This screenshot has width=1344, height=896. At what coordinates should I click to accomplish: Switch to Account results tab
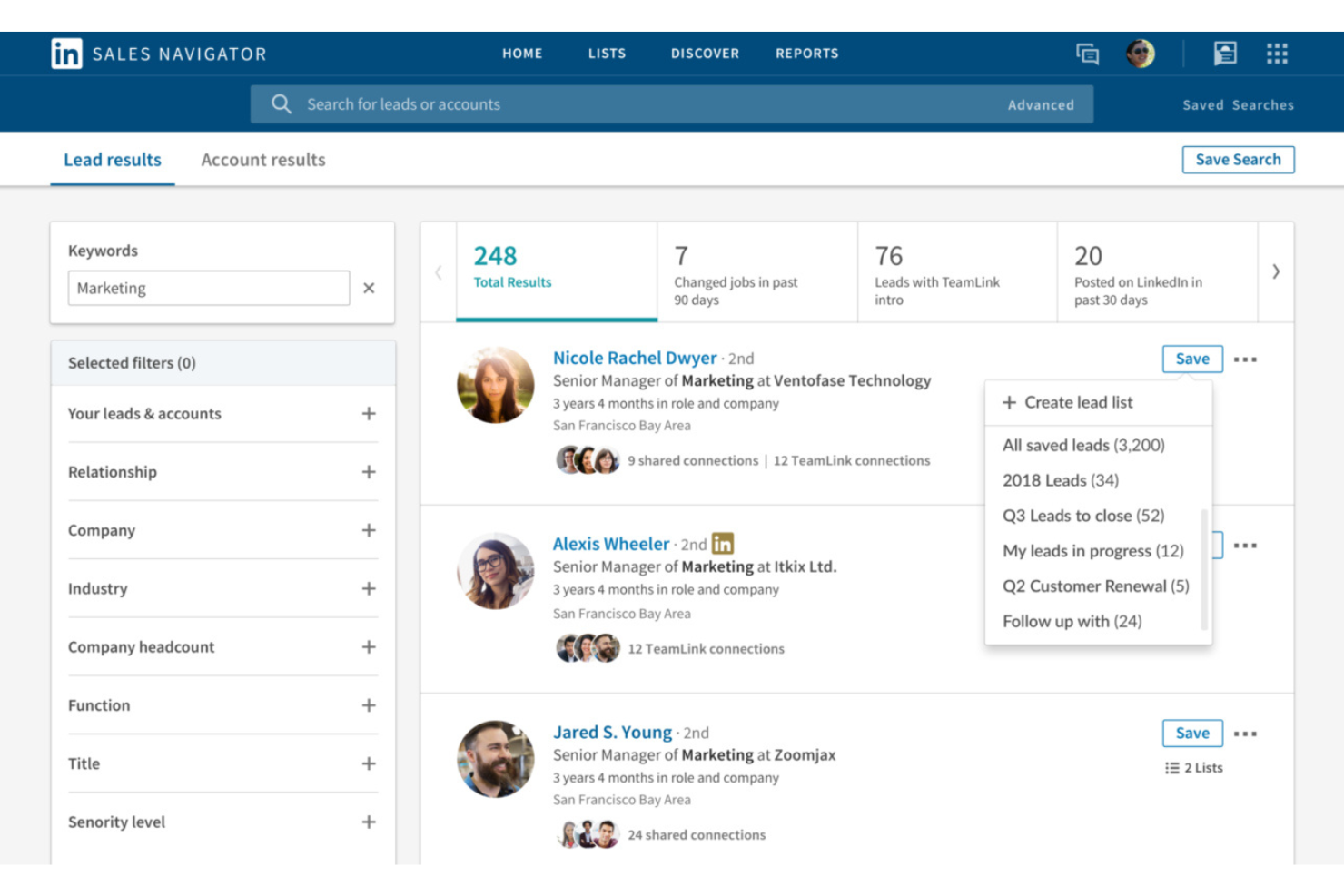pos(263,160)
